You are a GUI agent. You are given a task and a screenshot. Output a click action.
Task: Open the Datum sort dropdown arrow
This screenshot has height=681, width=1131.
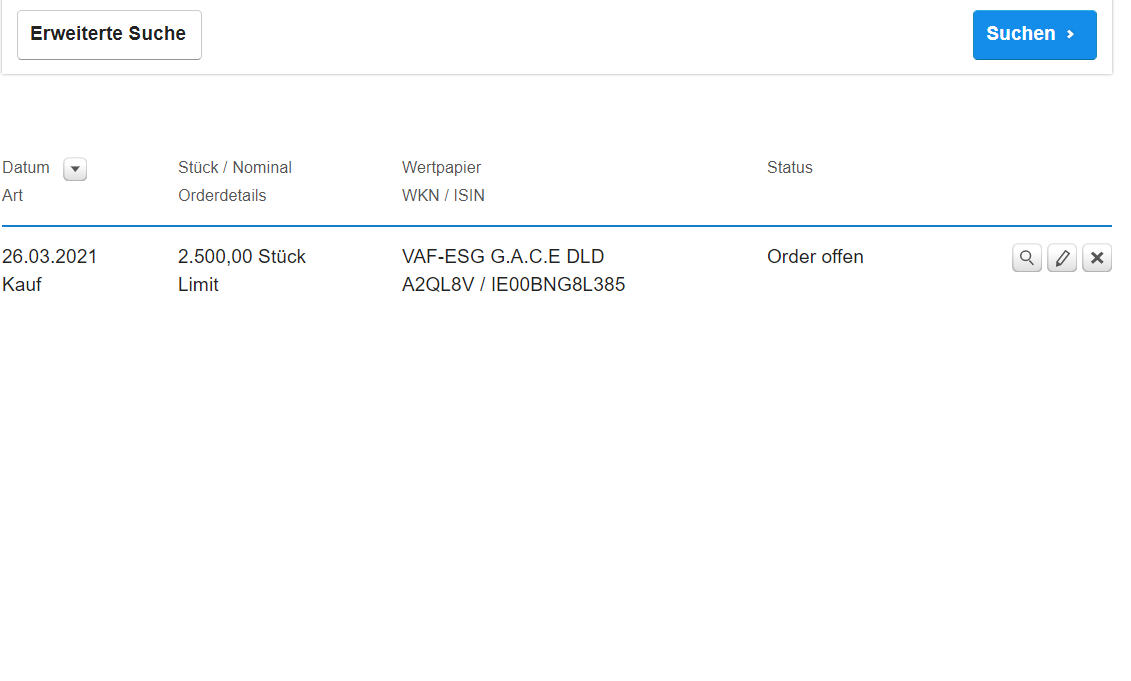pyautogui.click(x=75, y=169)
